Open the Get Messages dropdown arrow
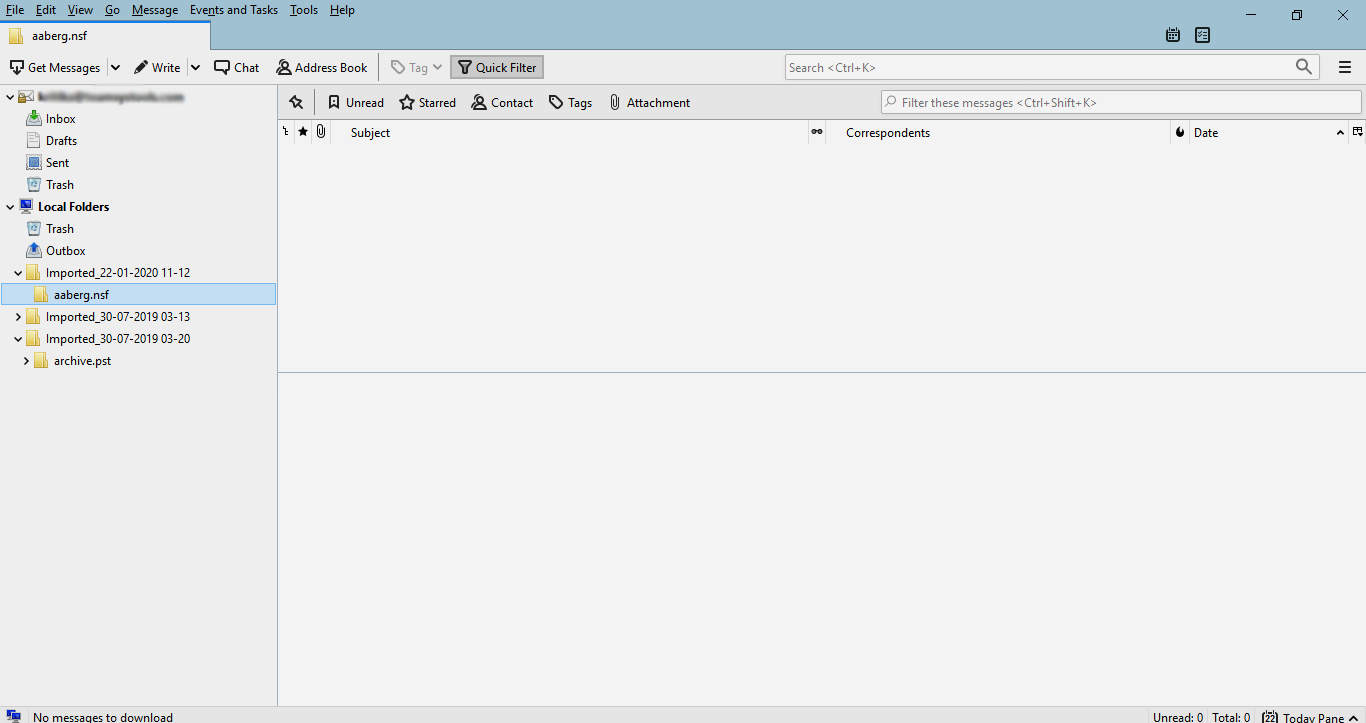 click(x=115, y=68)
